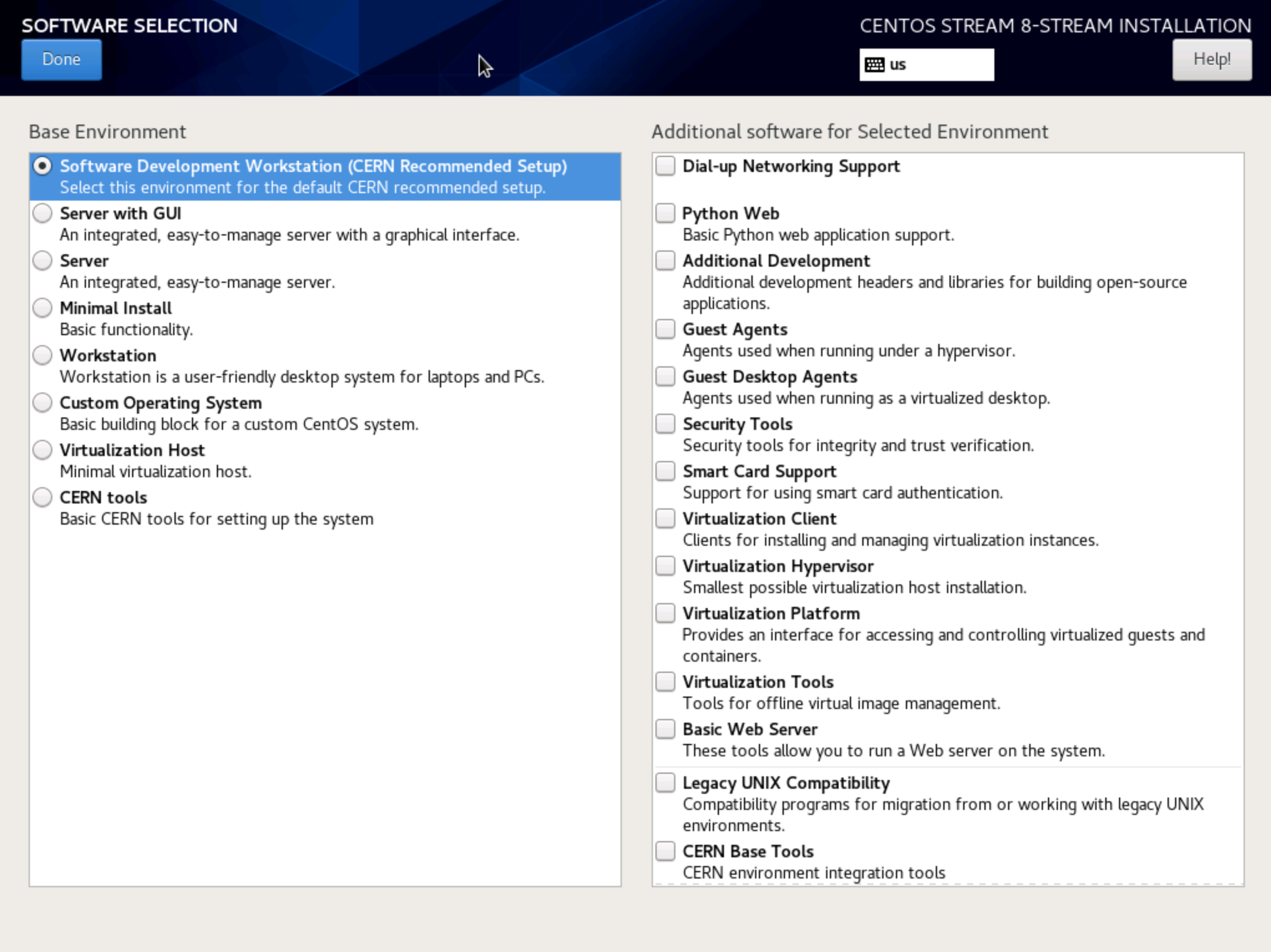Check the Virtualization Tools checkbox
Image resolution: width=1271 pixels, height=952 pixels.
point(665,682)
